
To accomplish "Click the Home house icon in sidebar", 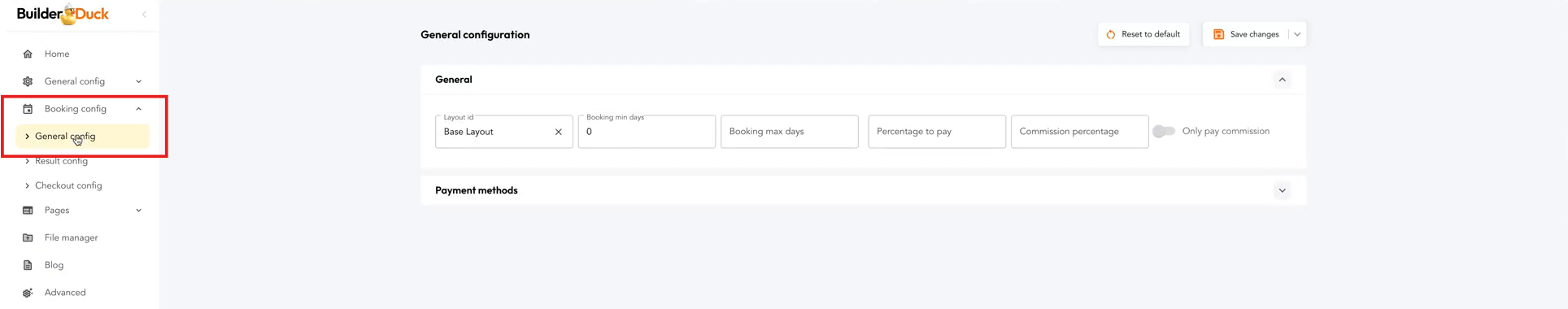I will tap(28, 54).
